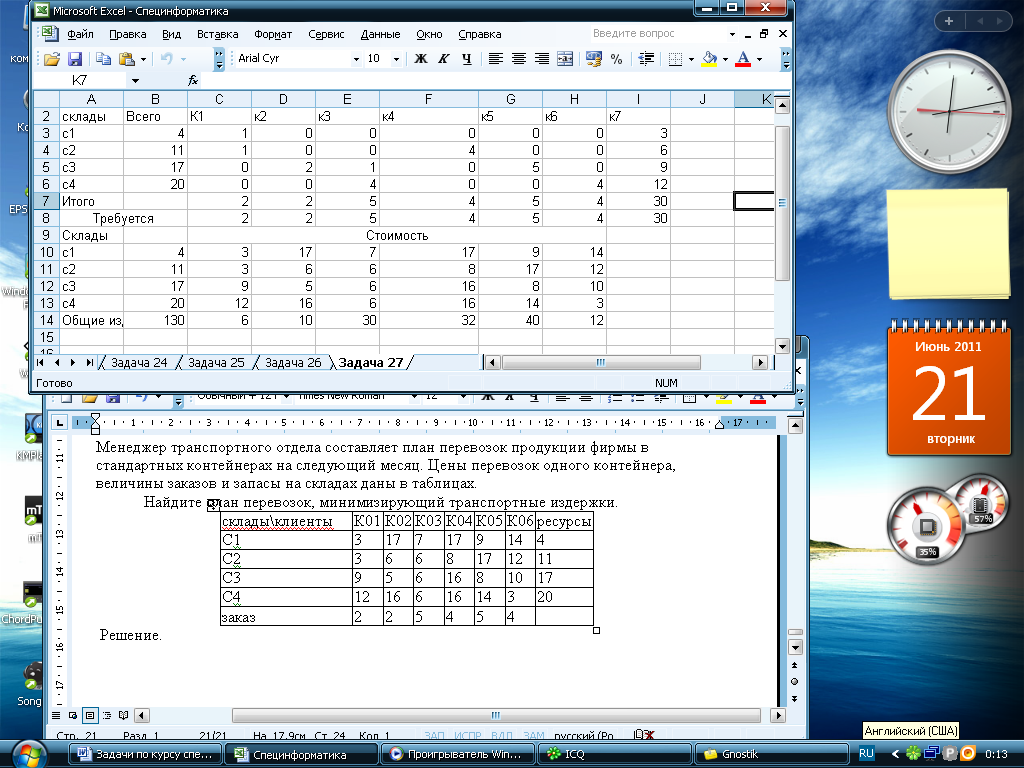Image resolution: width=1024 pixels, height=768 pixels.
Task: Click Word select browse object button
Action: pyautogui.click(x=795, y=682)
